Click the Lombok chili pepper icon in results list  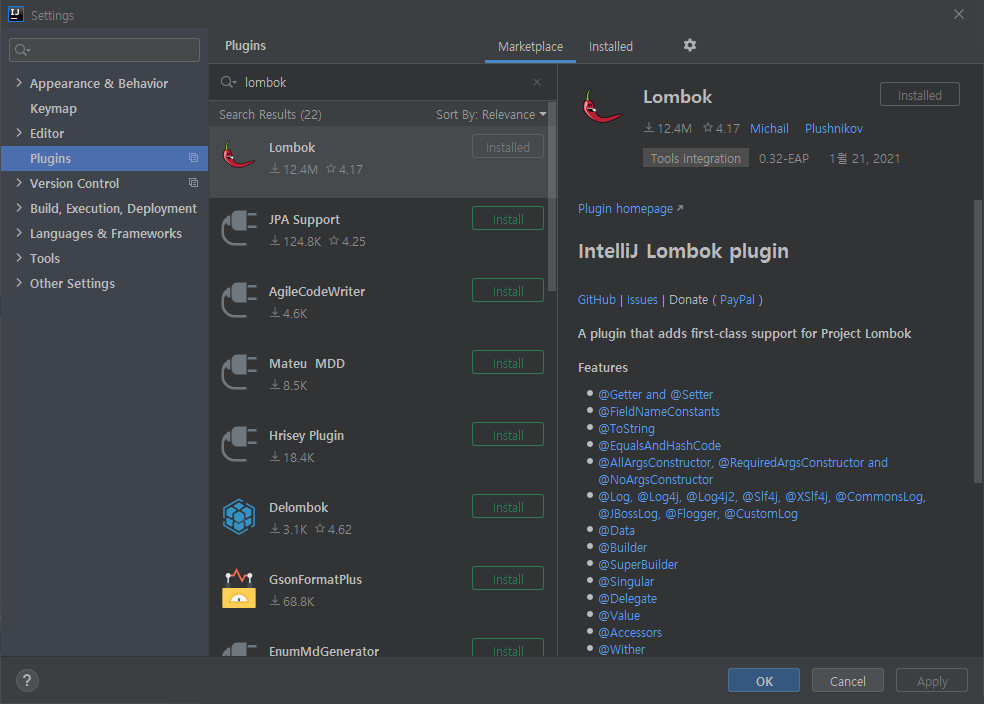click(x=238, y=156)
